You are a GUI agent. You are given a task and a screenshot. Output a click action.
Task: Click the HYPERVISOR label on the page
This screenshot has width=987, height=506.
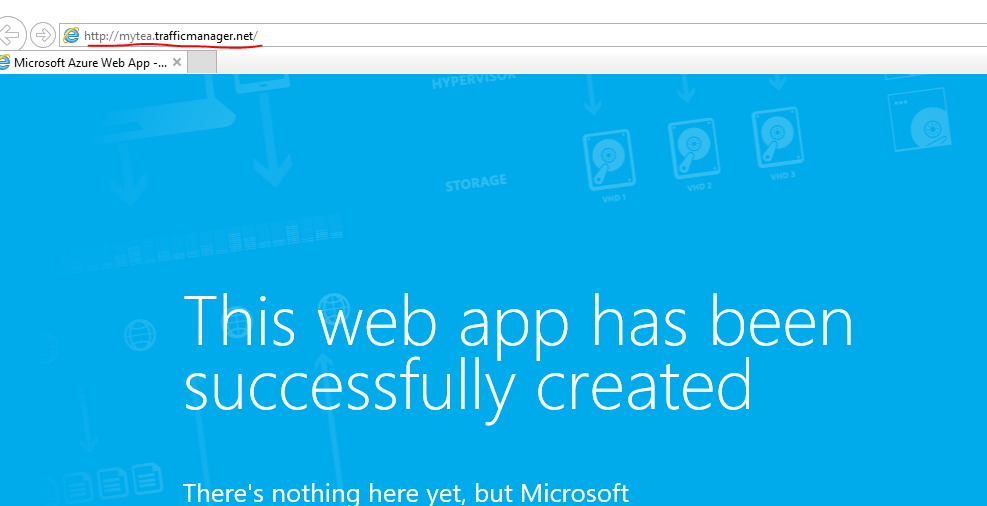[x=470, y=82]
